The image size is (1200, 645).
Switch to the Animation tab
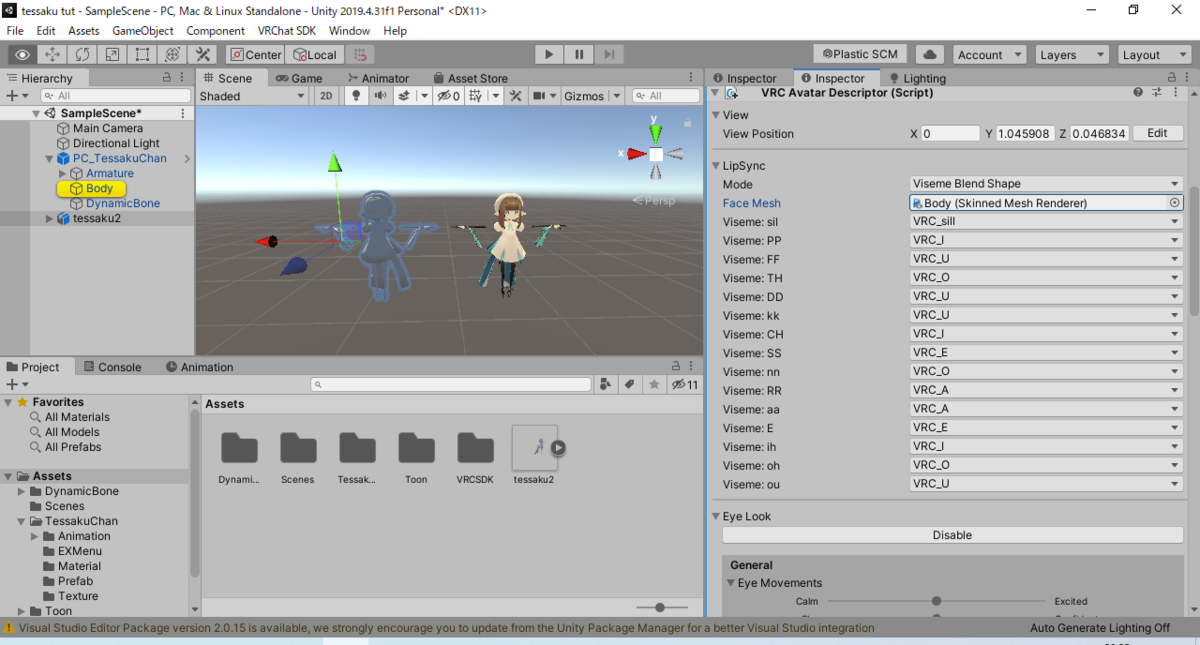200,367
